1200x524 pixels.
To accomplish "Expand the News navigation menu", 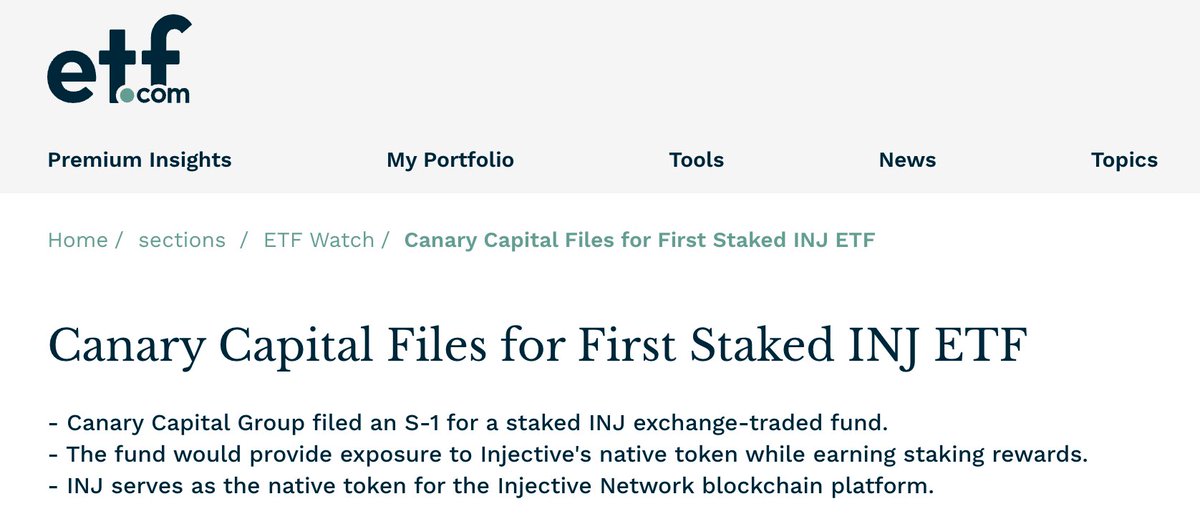I will pos(907,160).
